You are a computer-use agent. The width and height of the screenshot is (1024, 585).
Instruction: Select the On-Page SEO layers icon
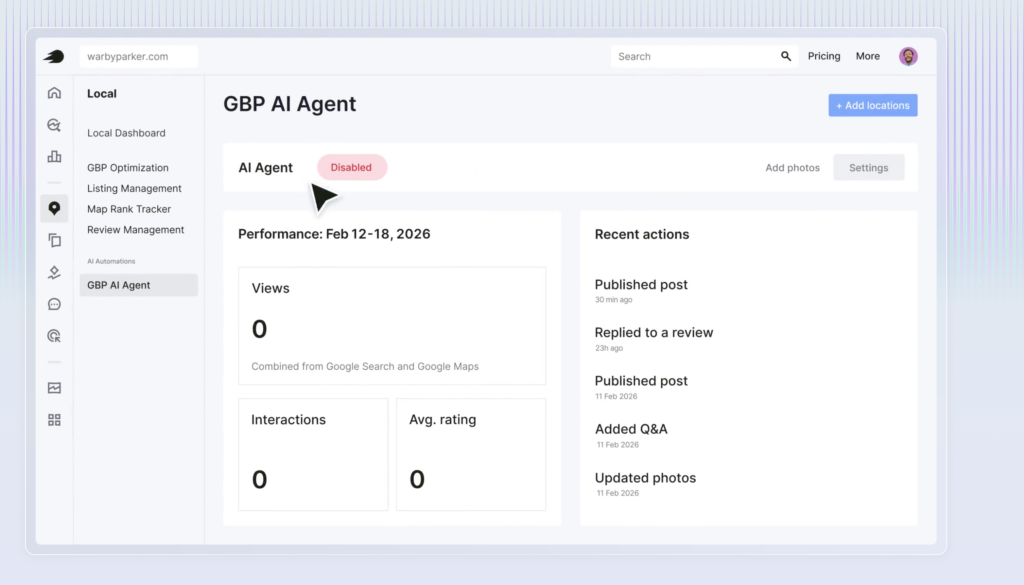[54, 272]
